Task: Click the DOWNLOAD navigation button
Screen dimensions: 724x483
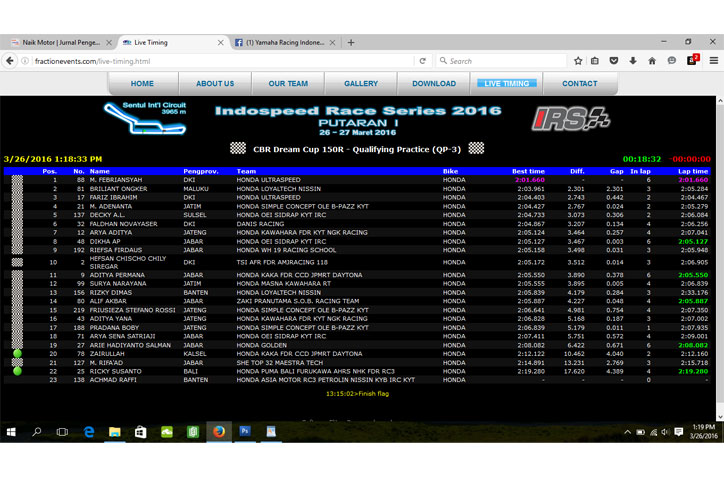Action: [x=434, y=84]
